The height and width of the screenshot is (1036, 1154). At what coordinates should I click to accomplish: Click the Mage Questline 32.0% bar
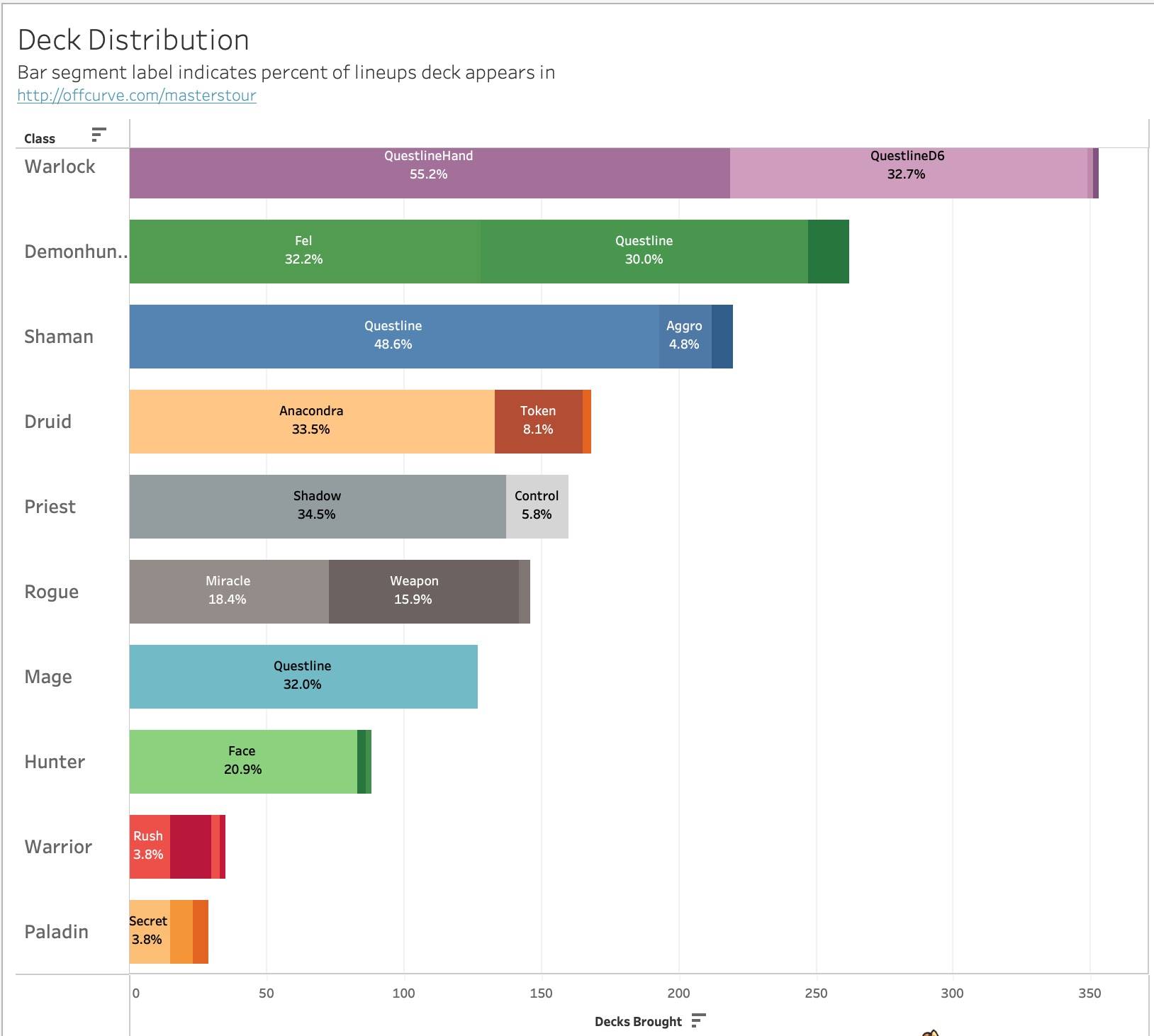coord(303,677)
